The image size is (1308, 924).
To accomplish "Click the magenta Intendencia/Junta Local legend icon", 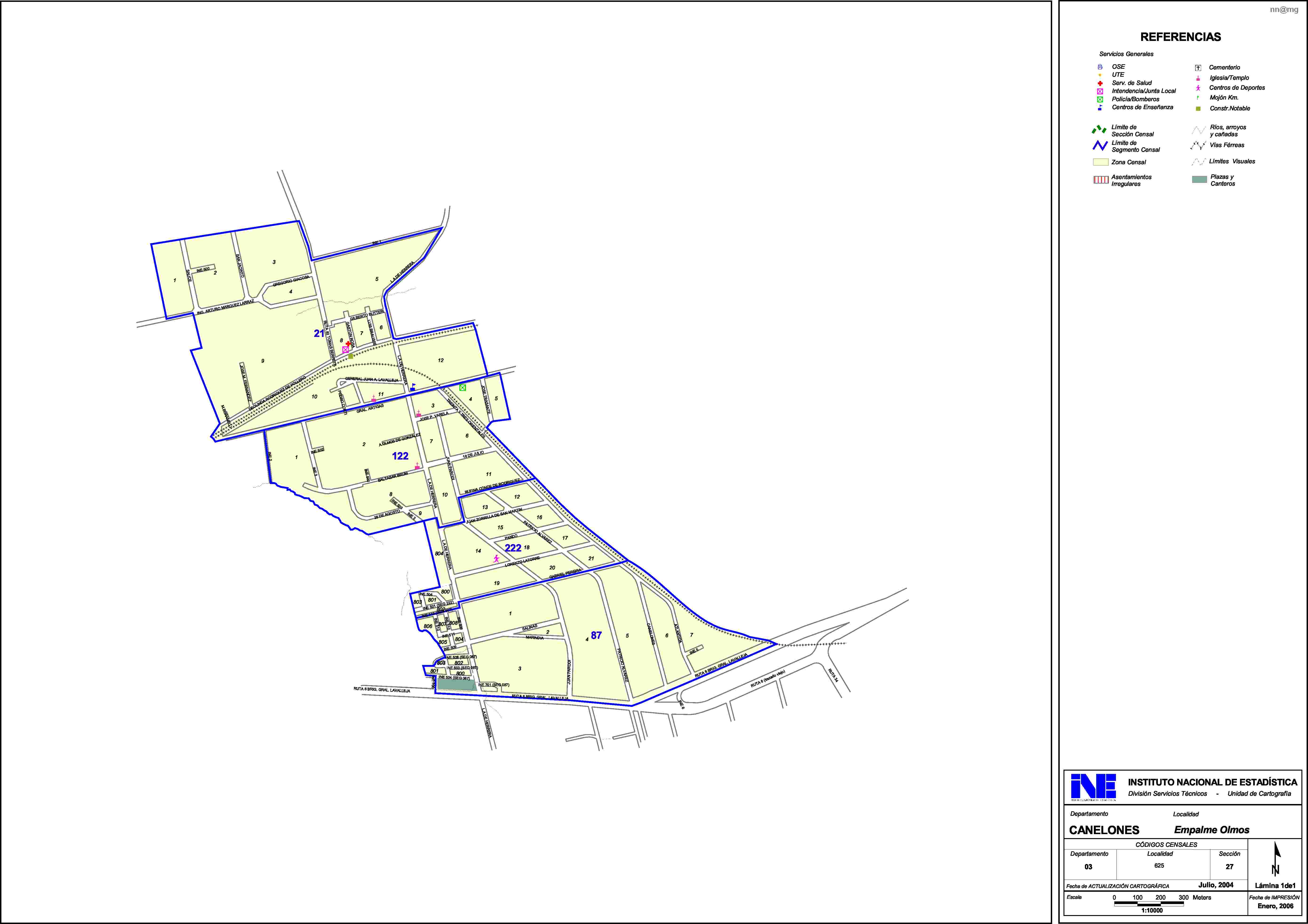I will click(x=1100, y=91).
